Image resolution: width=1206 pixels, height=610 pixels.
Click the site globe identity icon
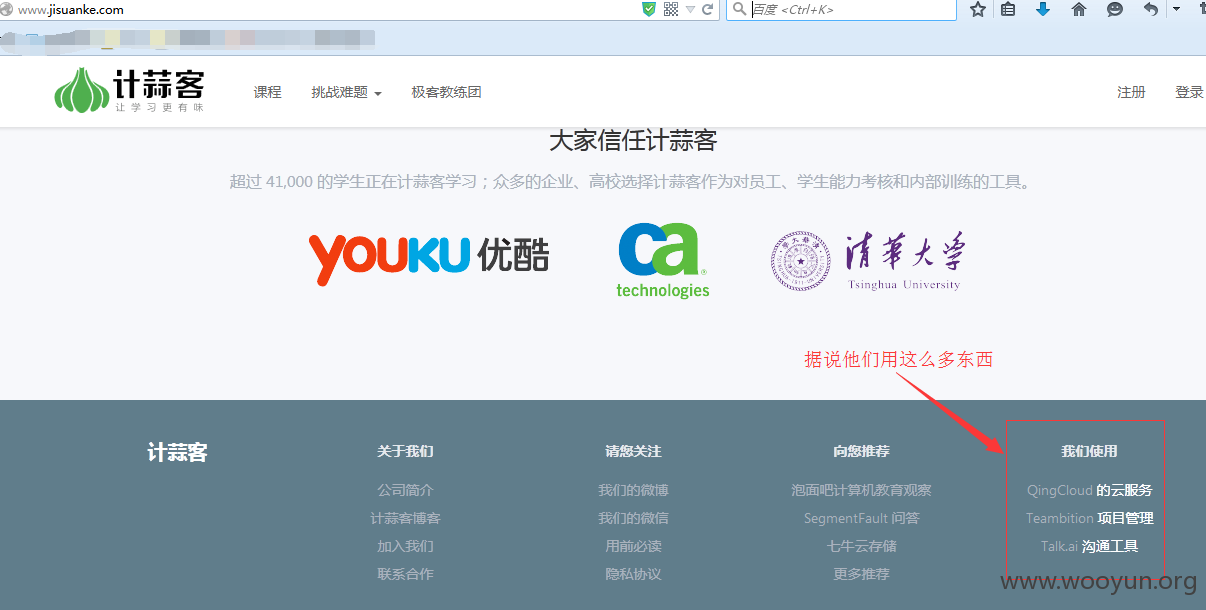pyautogui.click(x=6, y=9)
